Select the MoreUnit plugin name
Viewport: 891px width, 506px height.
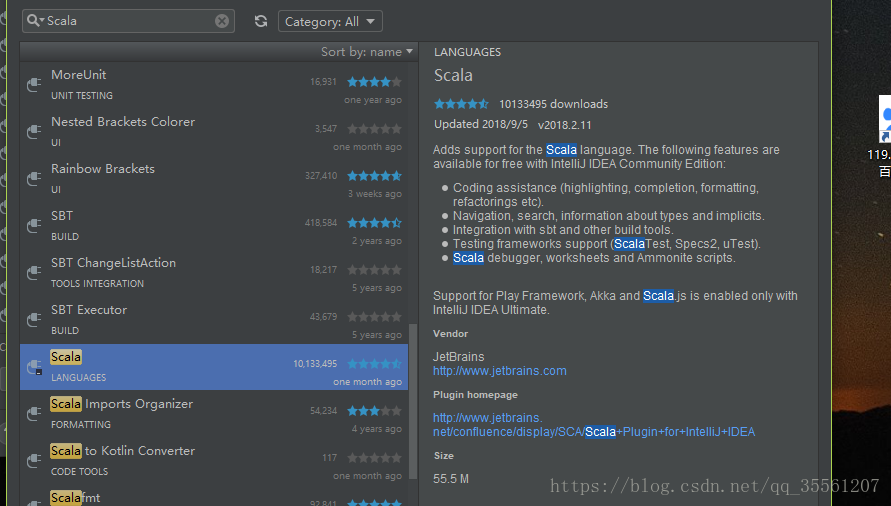pyautogui.click(x=78, y=74)
